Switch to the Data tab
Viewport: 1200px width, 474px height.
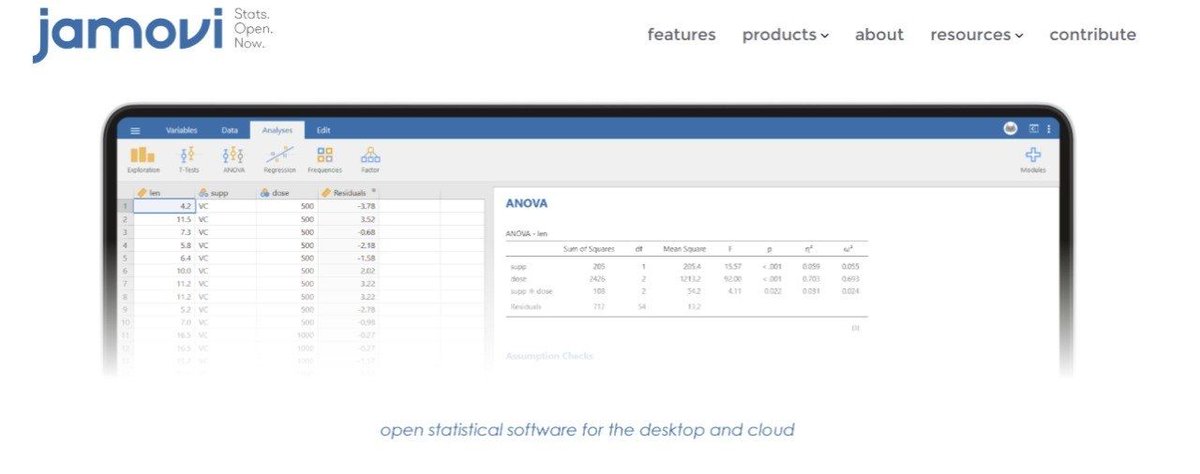229,130
